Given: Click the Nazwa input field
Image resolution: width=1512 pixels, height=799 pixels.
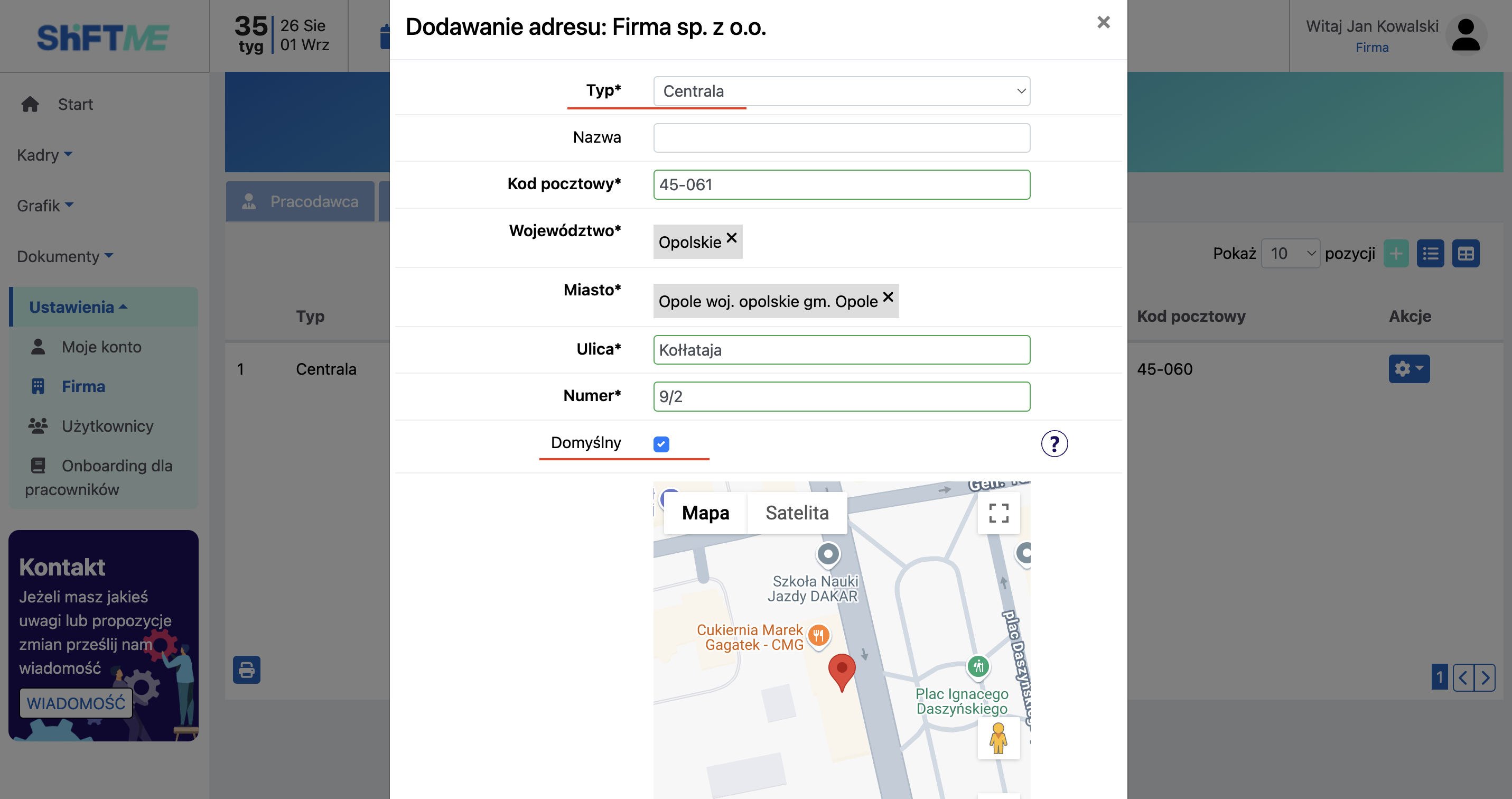Looking at the screenshot, I should tap(841, 137).
